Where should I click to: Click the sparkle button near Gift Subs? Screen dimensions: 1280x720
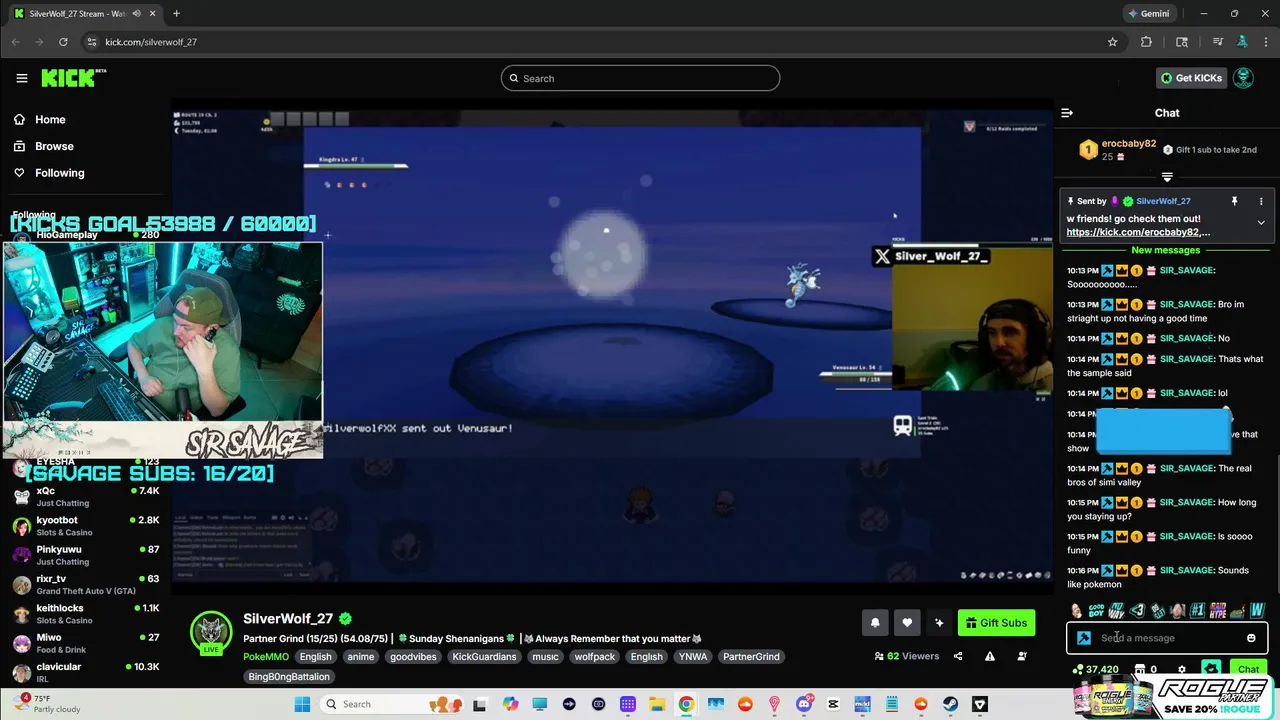(x=939, y=622)
